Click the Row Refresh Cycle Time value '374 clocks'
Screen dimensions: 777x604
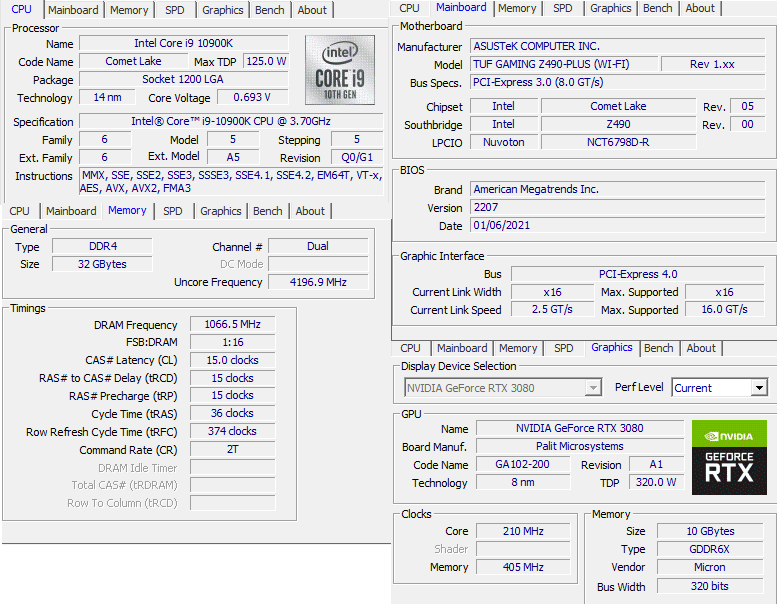[x=232, y=431]
